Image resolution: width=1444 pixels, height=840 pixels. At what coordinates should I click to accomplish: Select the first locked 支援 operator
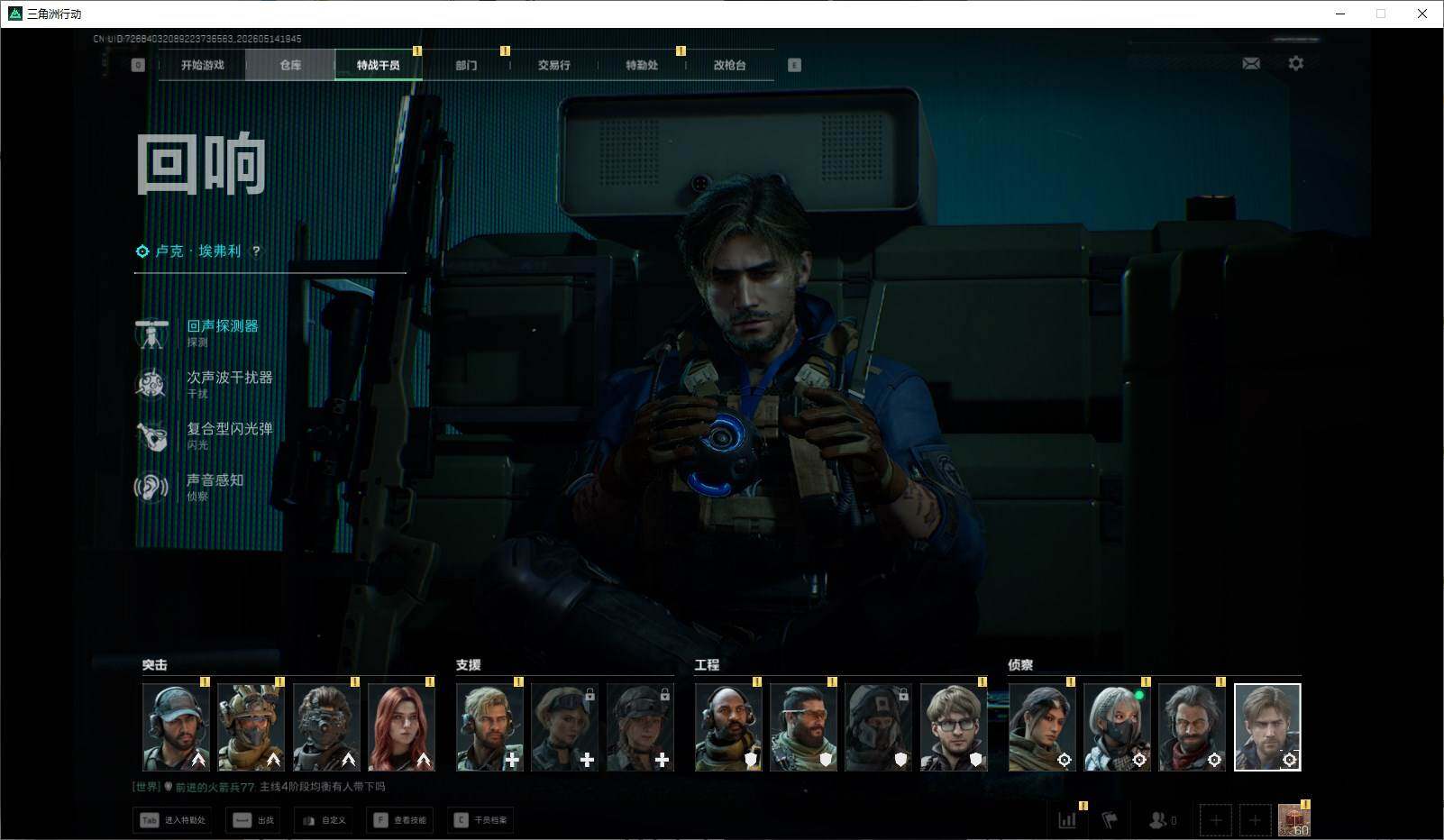click(x=564, y=727)
